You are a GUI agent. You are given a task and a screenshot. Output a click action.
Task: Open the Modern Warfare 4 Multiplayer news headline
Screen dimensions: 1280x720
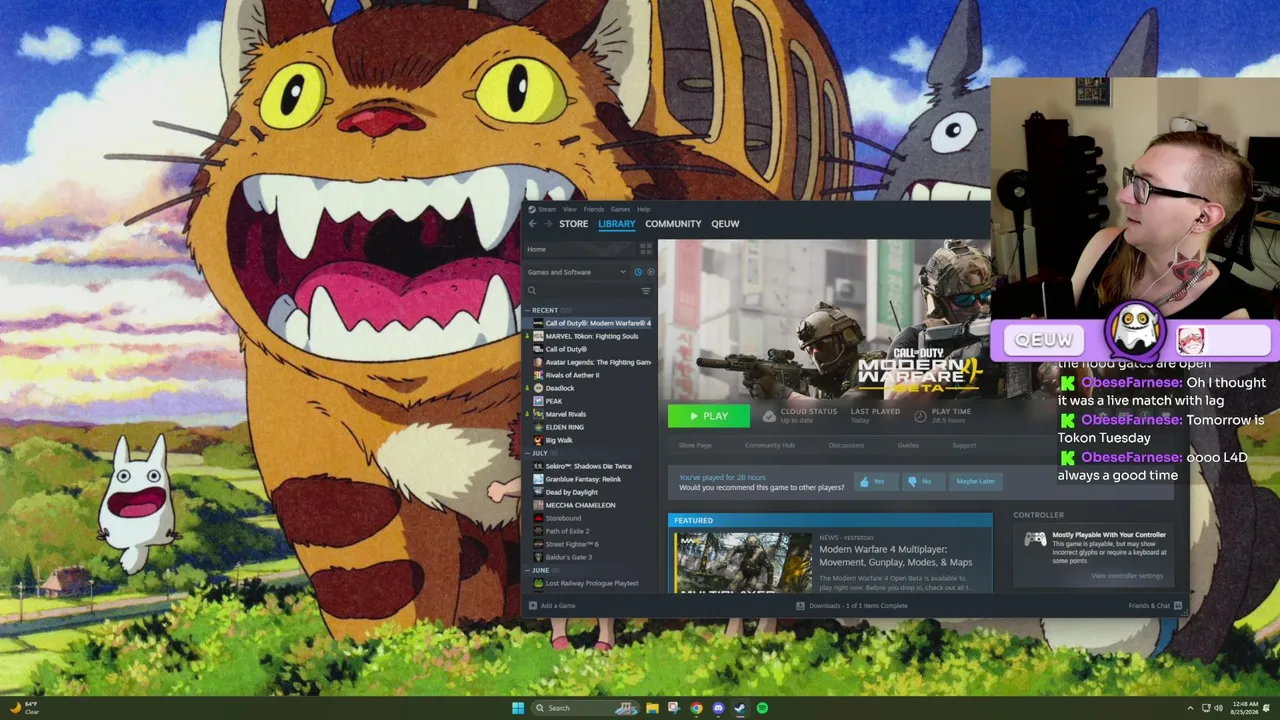coord(895,555)
